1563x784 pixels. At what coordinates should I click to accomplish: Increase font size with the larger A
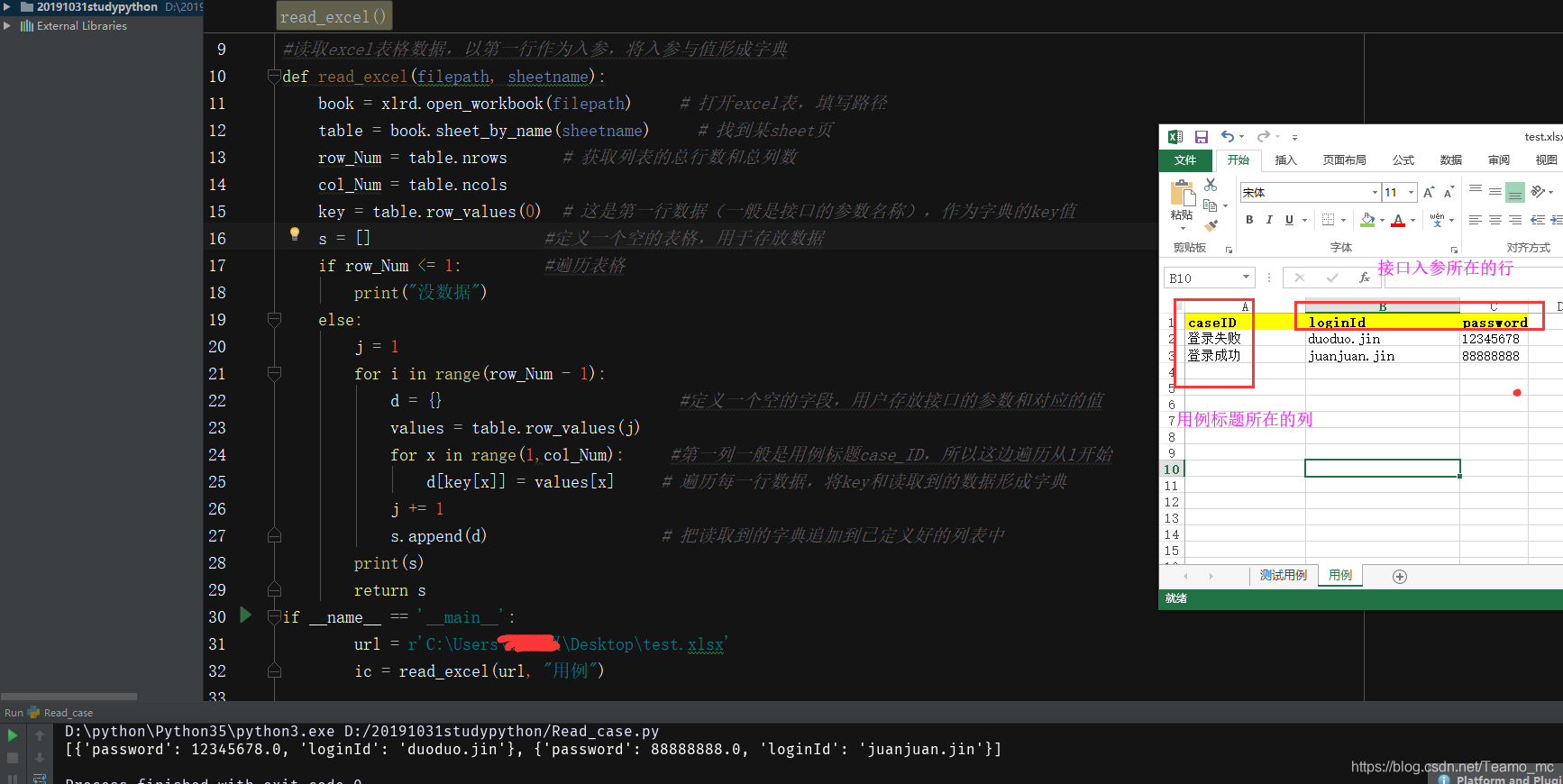point(1429,192)
